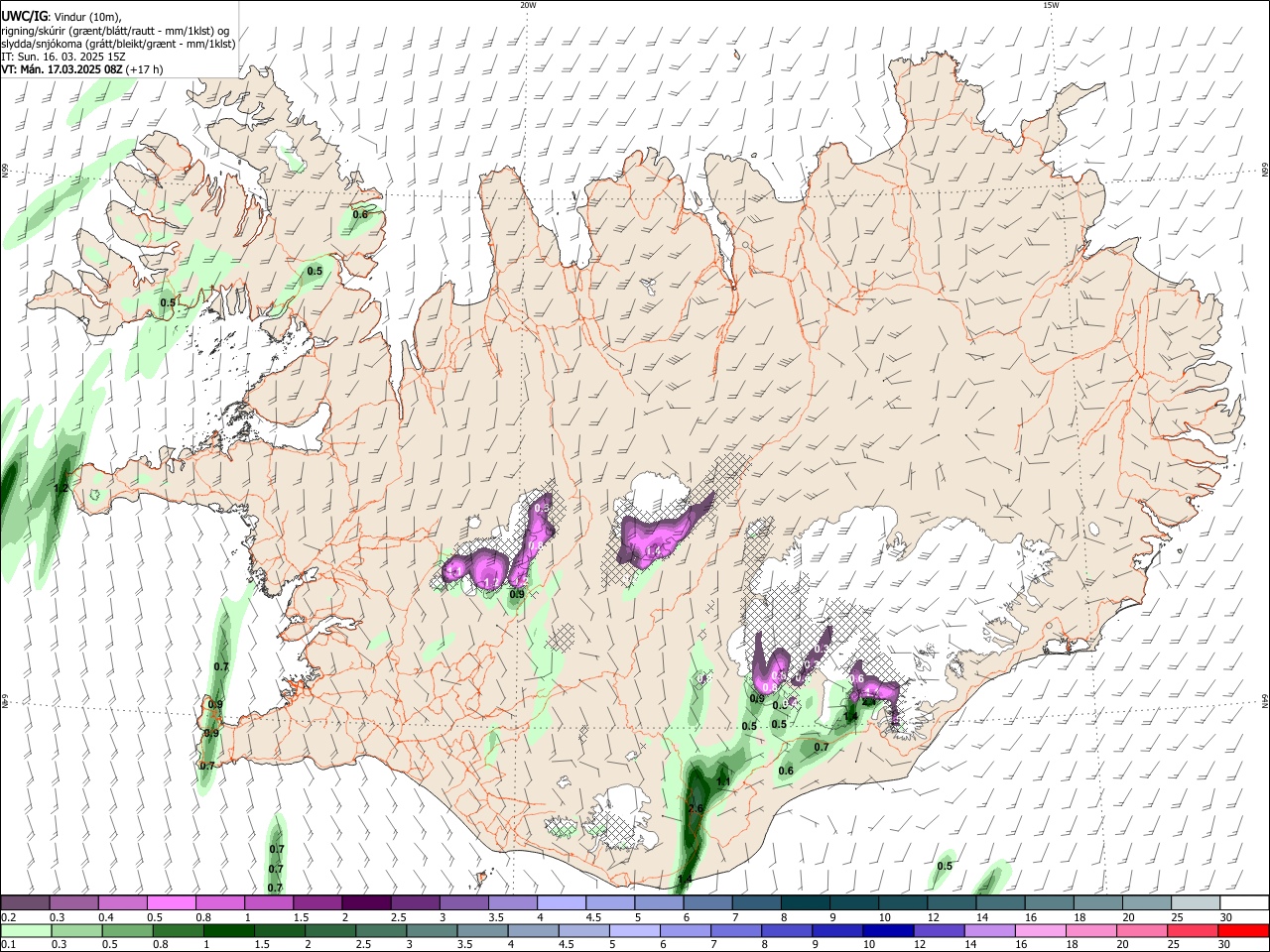
Task: Click the '30' label in the bottom legend row
Action: click(x=1223, y=945)
